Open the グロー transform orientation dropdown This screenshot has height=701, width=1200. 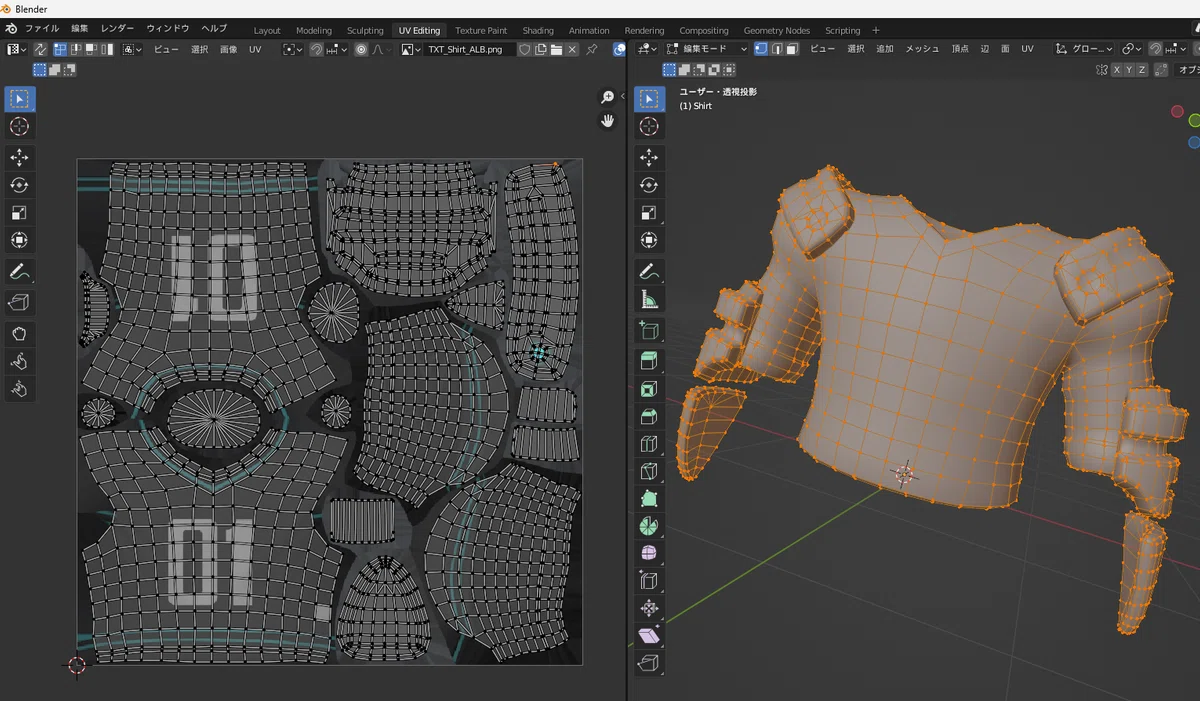tap(1084, 48)
